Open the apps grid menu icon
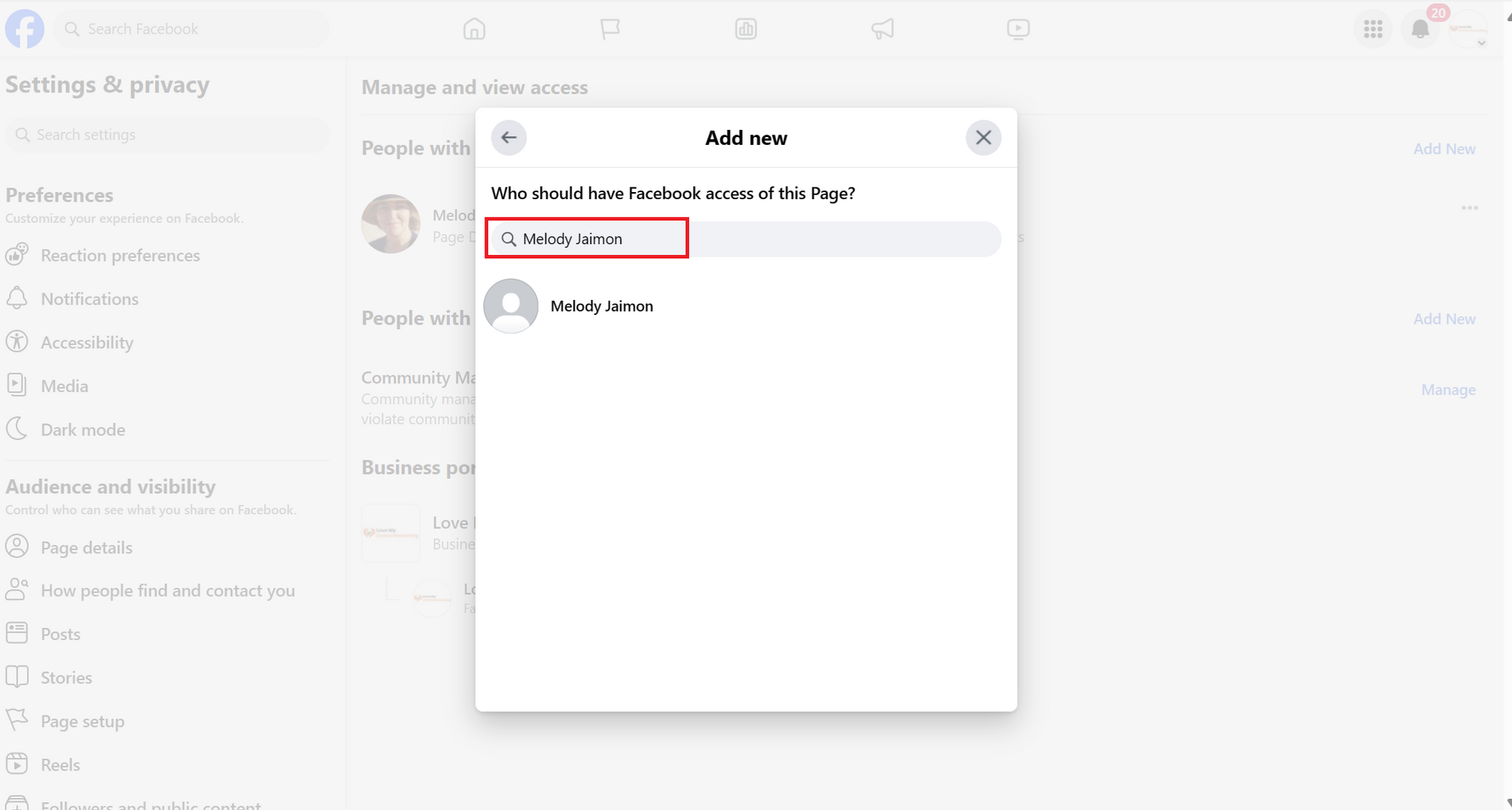 [x=1373, y=30]
